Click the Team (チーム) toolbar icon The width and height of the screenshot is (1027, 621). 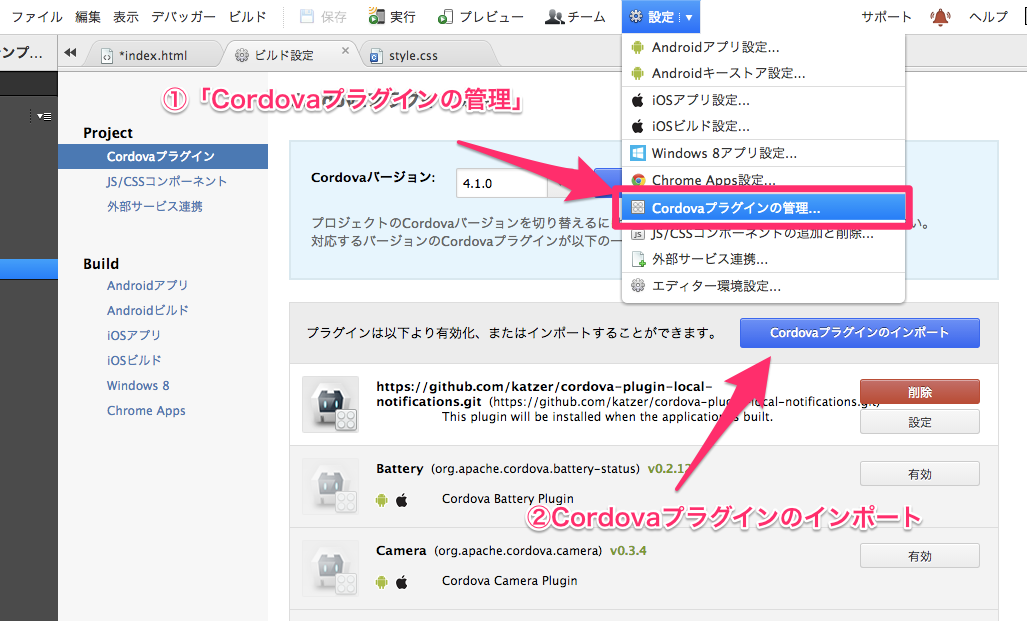point(554,17)
